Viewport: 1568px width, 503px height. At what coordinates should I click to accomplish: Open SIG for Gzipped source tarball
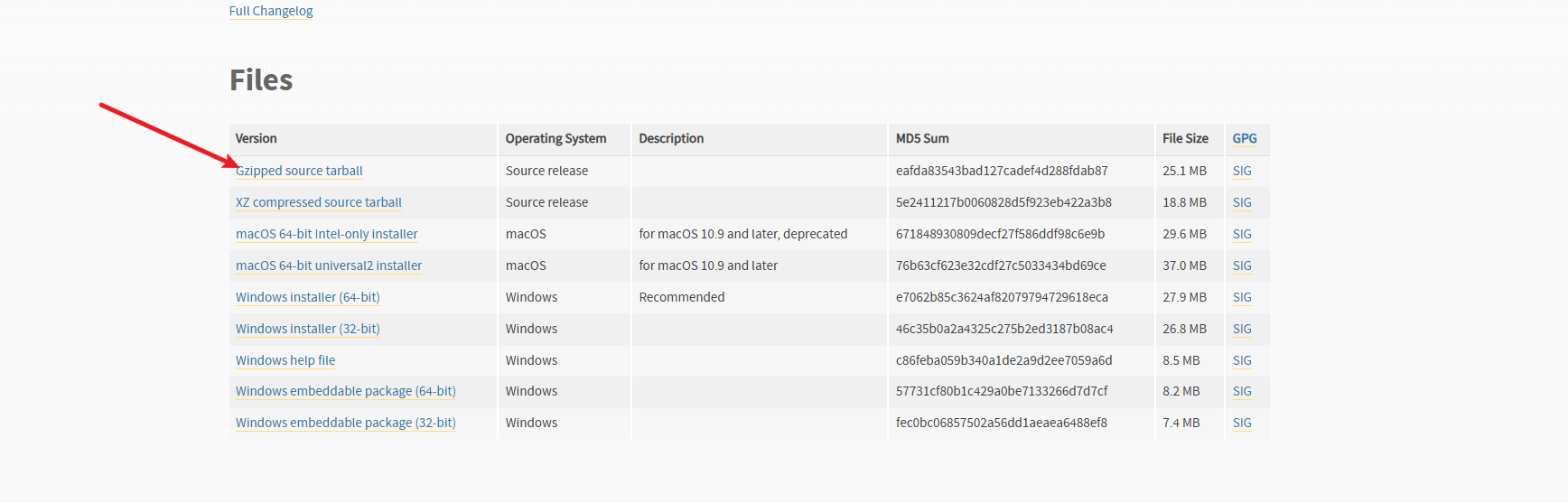(x=1242, y=171)
